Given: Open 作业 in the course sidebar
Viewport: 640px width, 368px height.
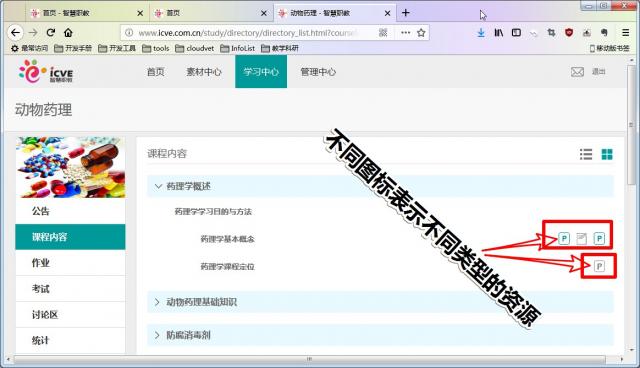Looking at the screenshot, I should click(70, 263).
